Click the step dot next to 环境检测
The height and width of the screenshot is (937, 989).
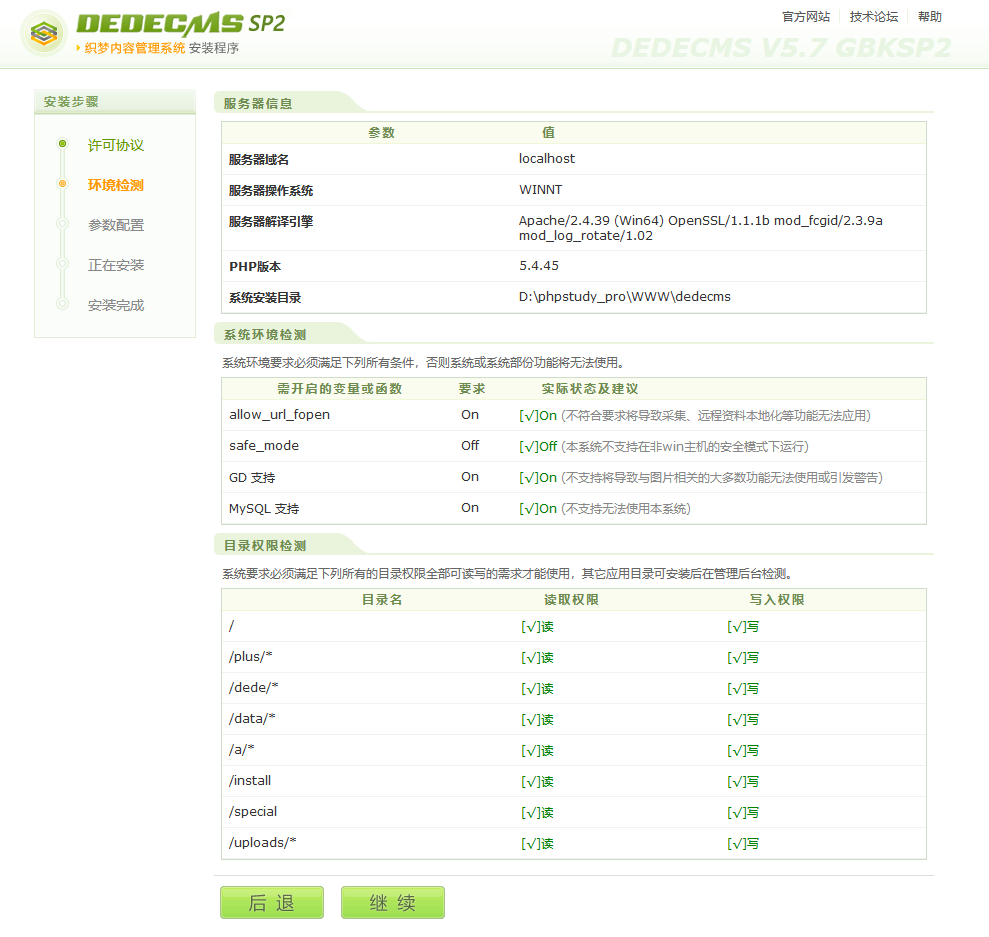pos(63,185)
